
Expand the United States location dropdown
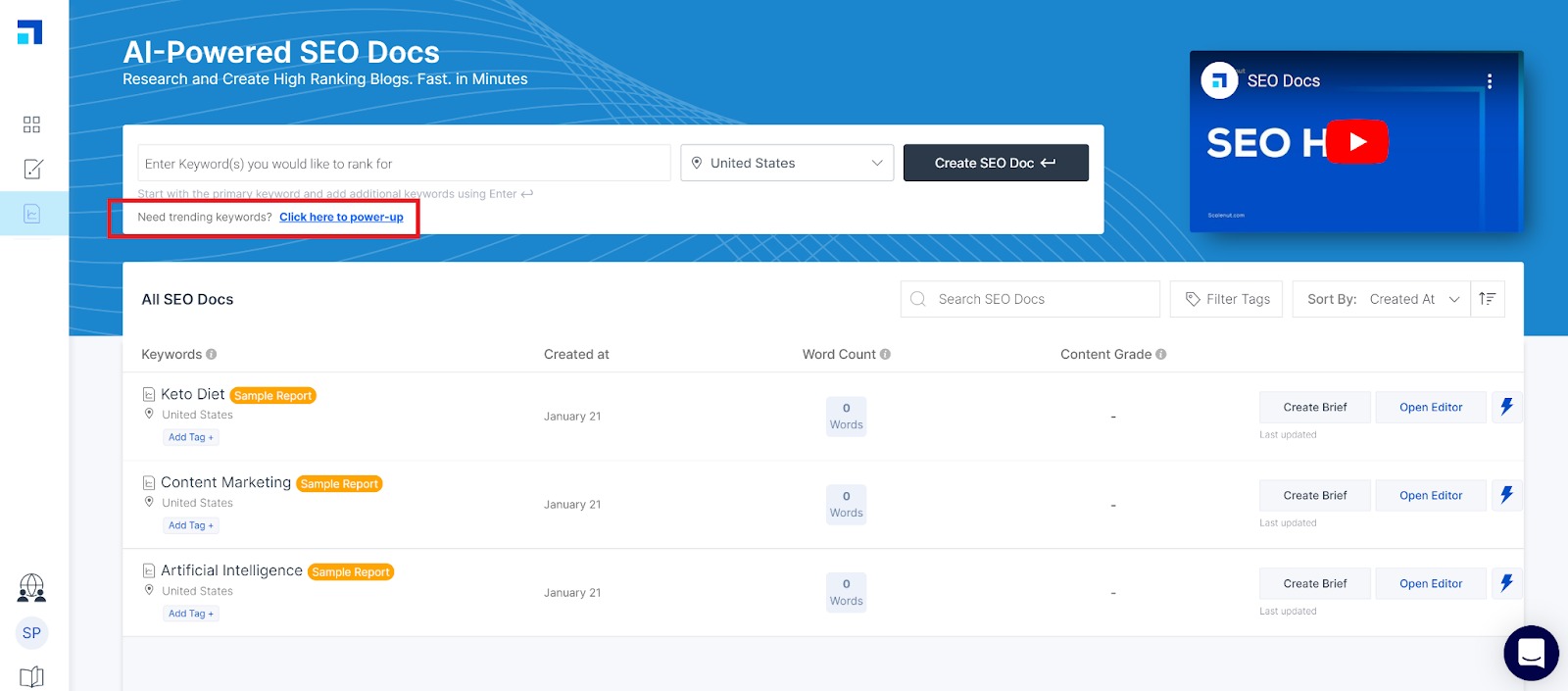pyautogui.click(x=787, y=163)
